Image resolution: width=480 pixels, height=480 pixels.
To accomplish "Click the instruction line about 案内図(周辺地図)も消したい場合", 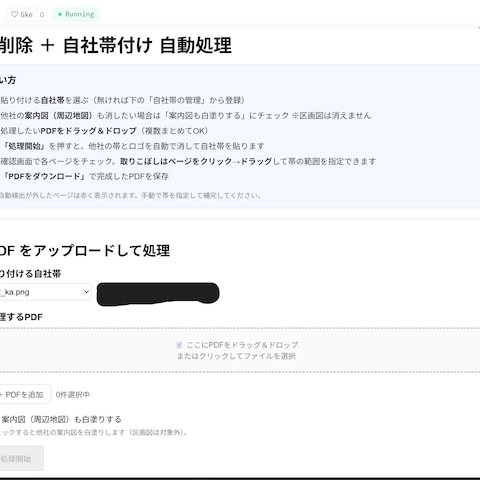I will [186, 116].
